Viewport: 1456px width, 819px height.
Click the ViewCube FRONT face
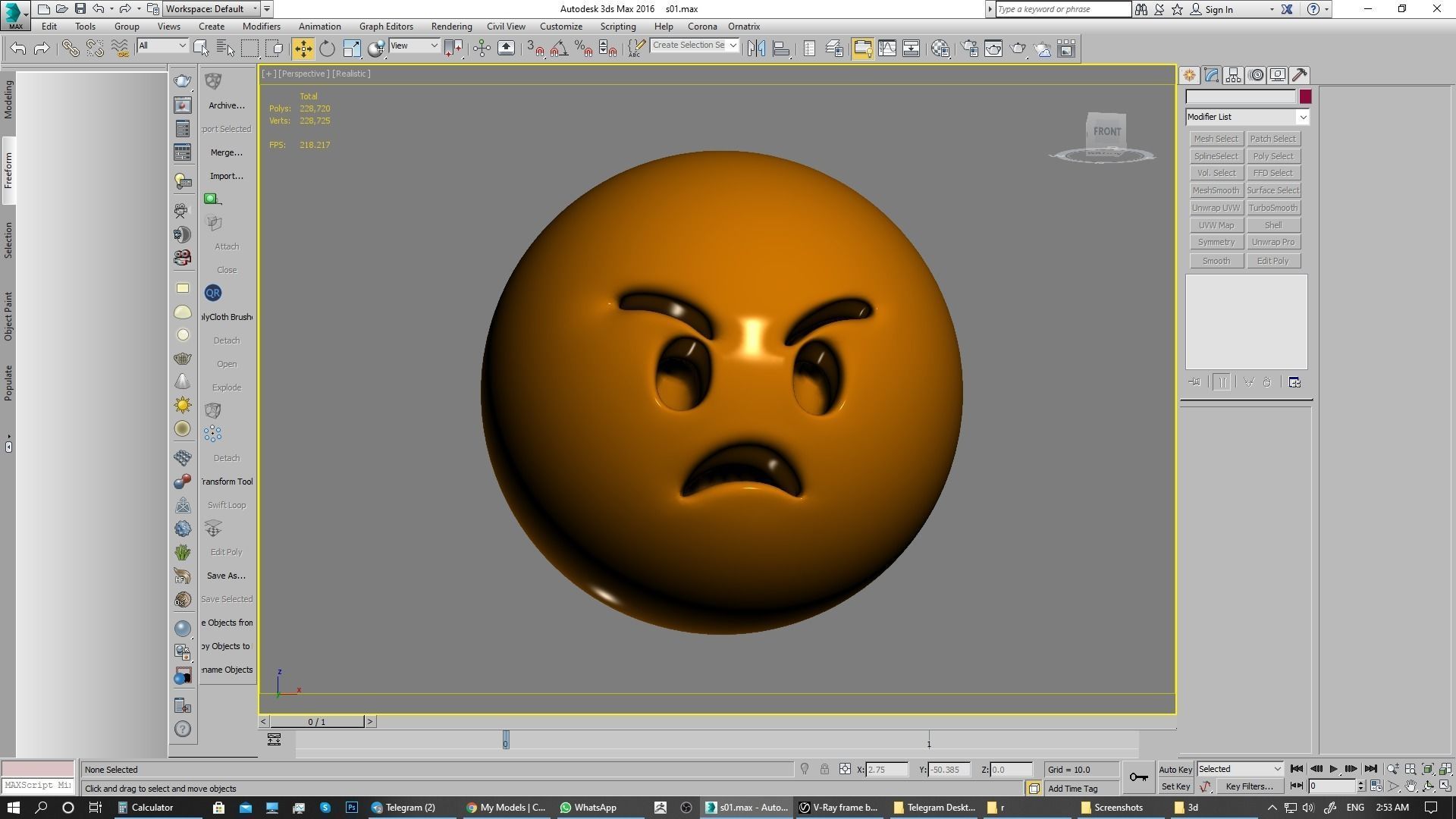pyautogui.click(x=1106, y=131)
